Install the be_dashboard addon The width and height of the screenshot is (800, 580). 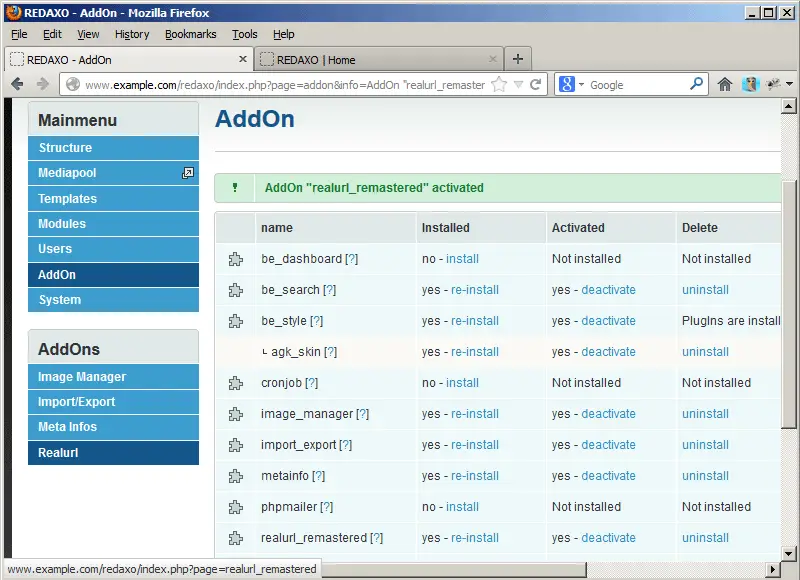pos(462,259)
